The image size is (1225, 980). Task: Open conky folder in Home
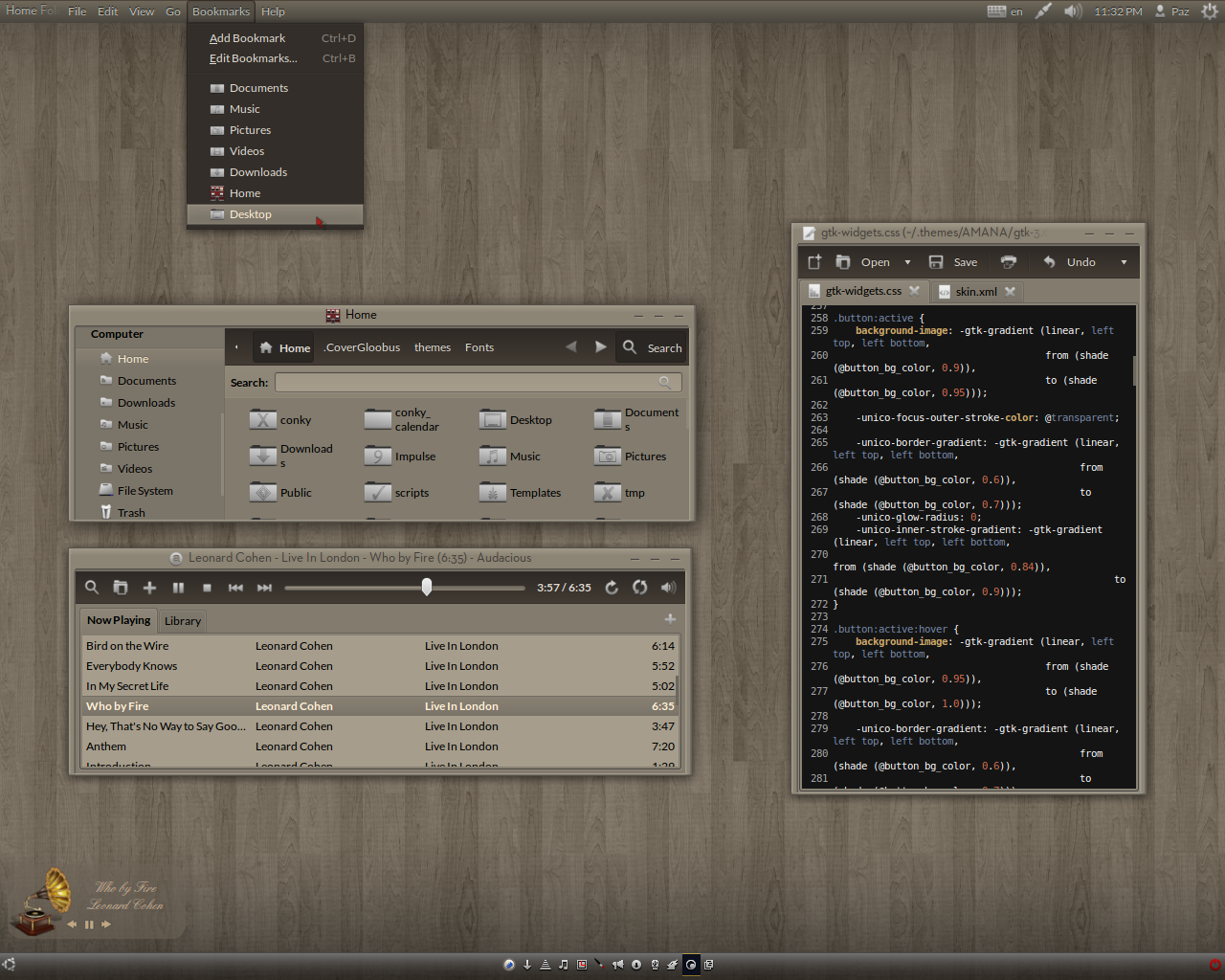click(x=280, y=420)
